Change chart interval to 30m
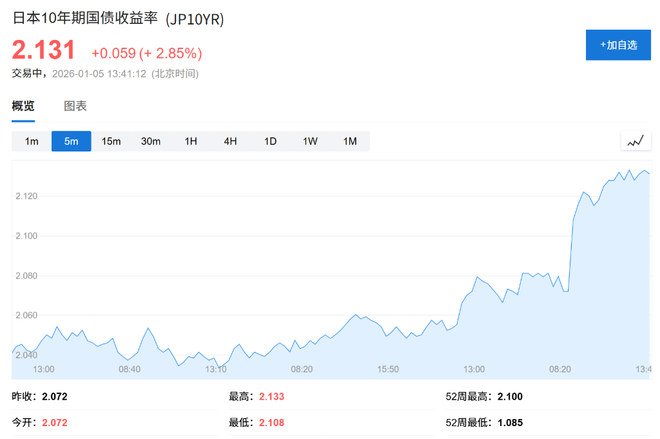Viewport: 660px width, 439px height. (151, 141)
